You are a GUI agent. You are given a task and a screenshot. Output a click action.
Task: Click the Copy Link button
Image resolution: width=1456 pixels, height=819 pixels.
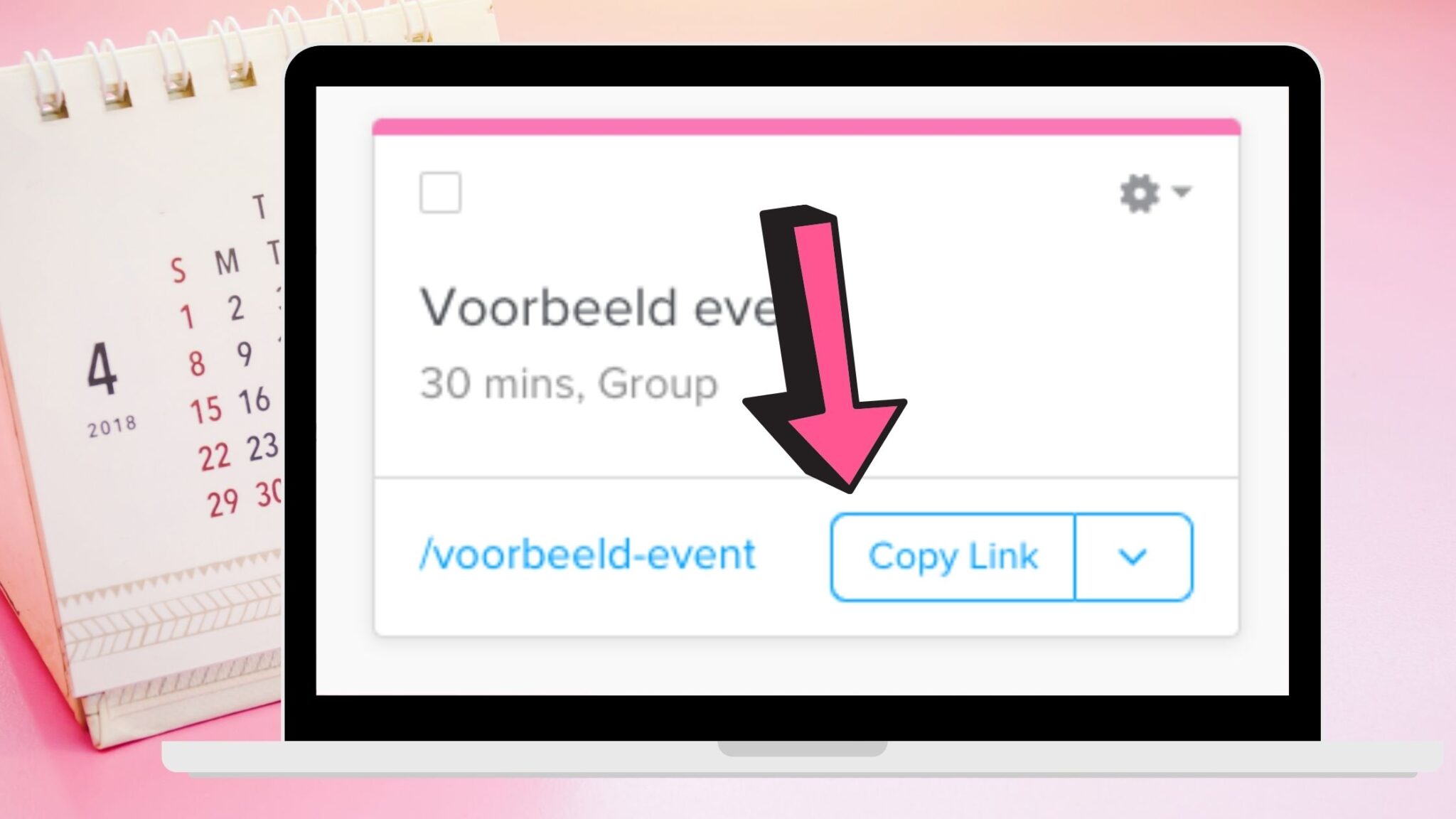[951, 556]
